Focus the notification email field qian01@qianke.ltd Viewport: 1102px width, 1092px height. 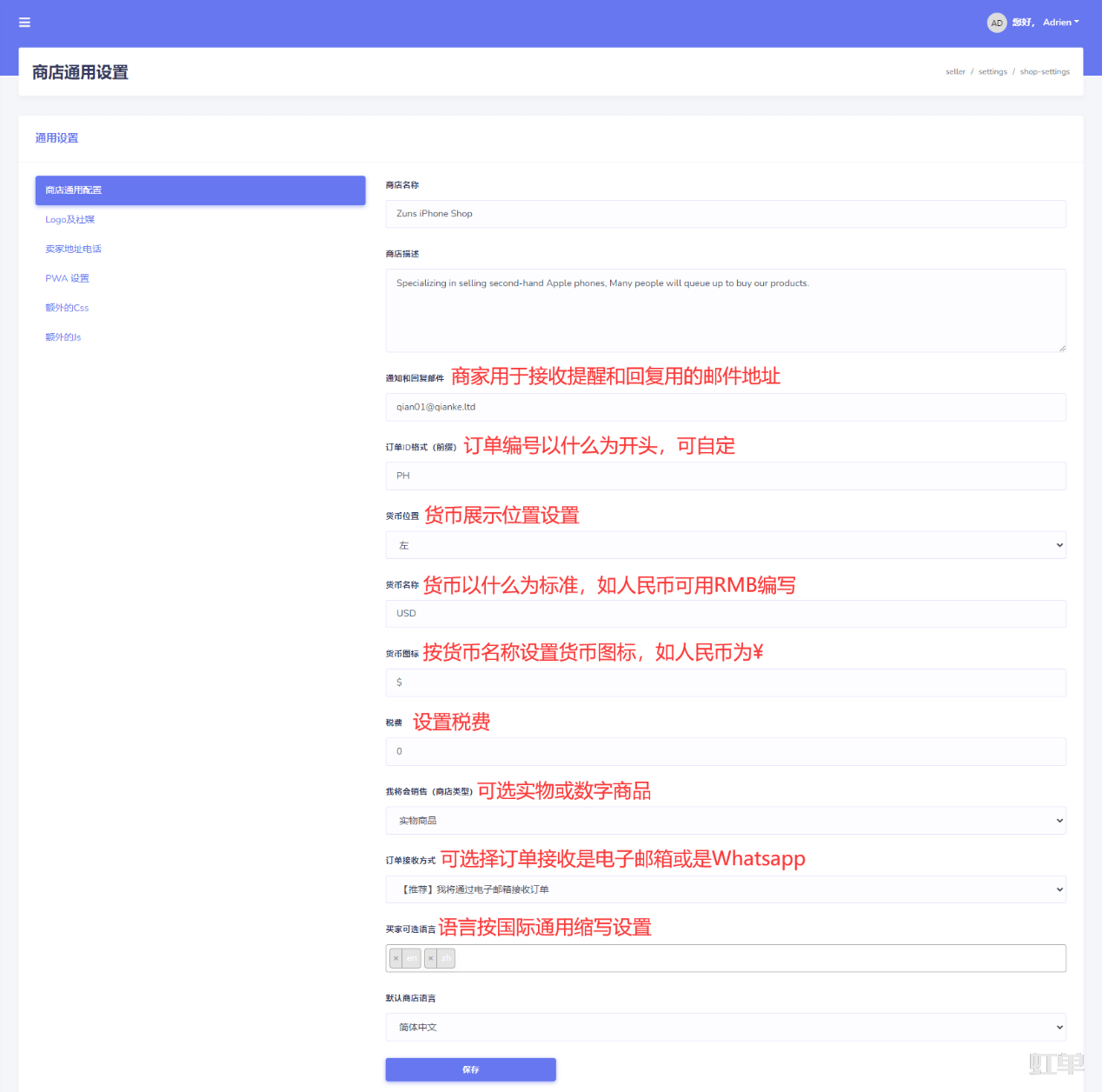coord(726,407)
